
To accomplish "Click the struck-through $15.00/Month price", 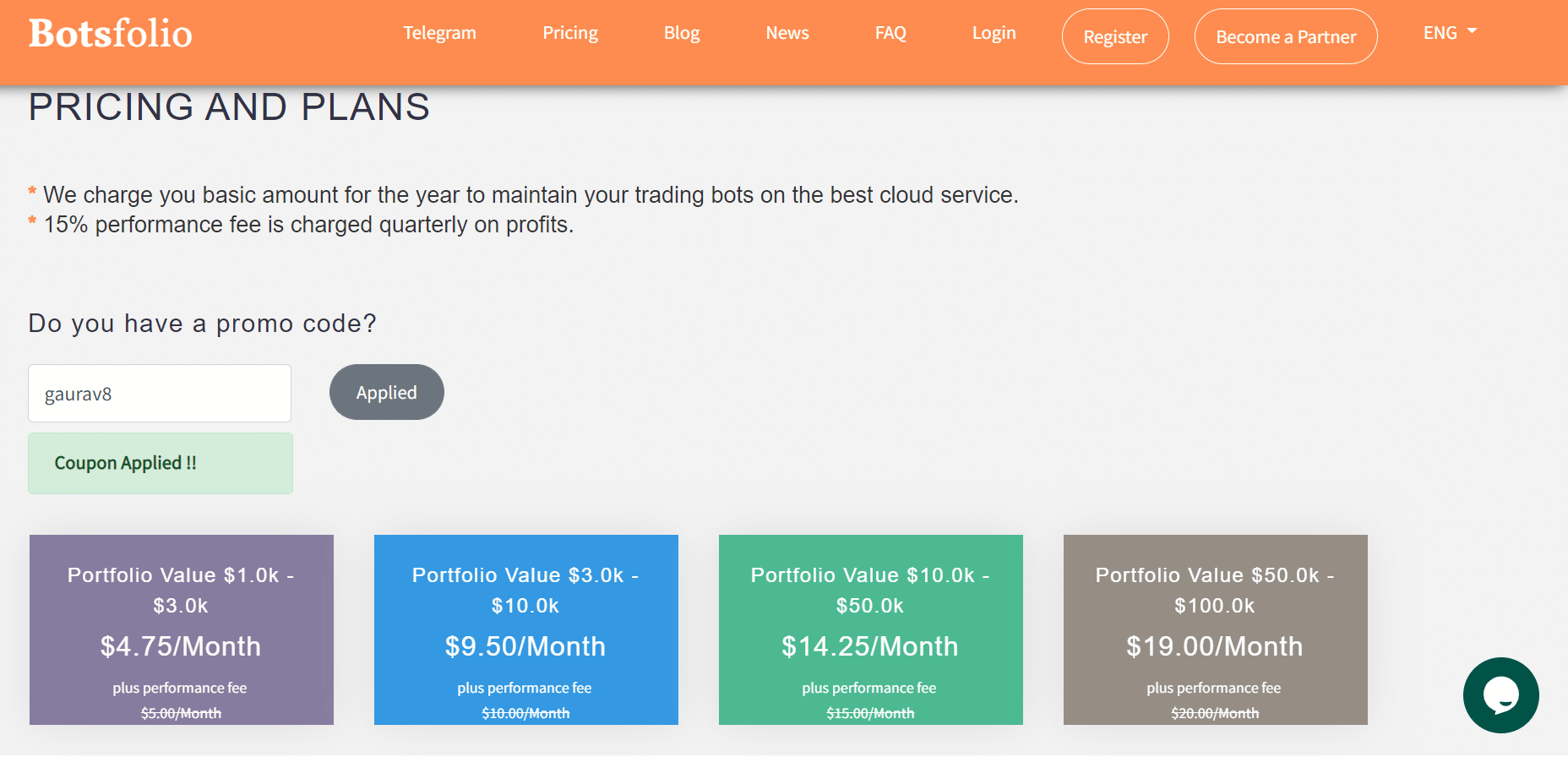I will click(870, 713).
